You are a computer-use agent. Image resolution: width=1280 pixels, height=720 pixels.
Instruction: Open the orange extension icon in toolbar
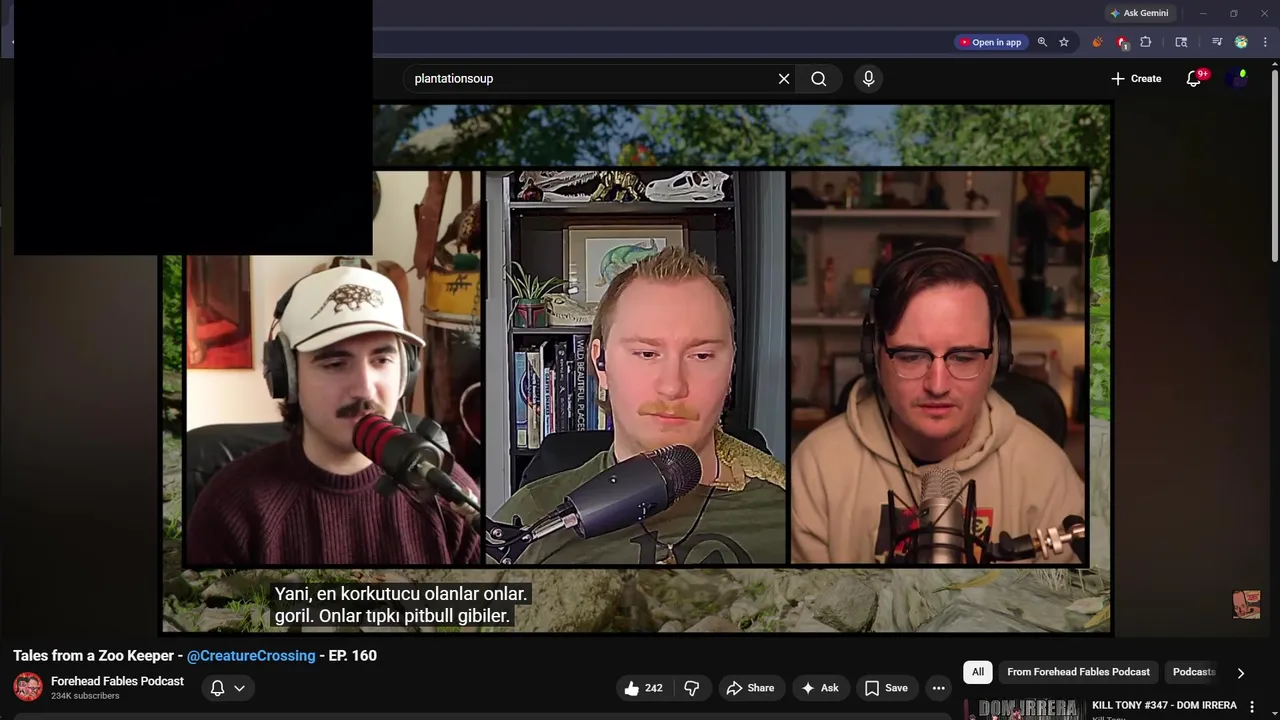(x=1097, y=42)
